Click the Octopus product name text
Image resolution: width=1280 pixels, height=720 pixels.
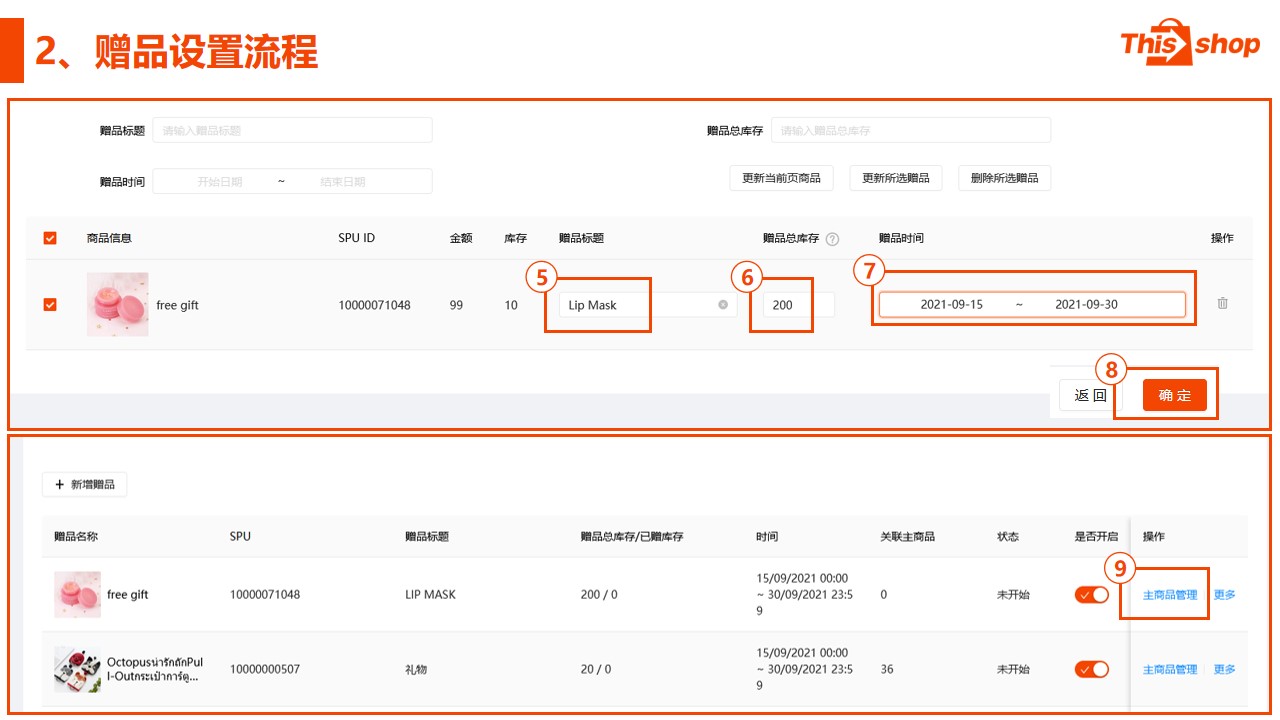click(x=155, y=669)
